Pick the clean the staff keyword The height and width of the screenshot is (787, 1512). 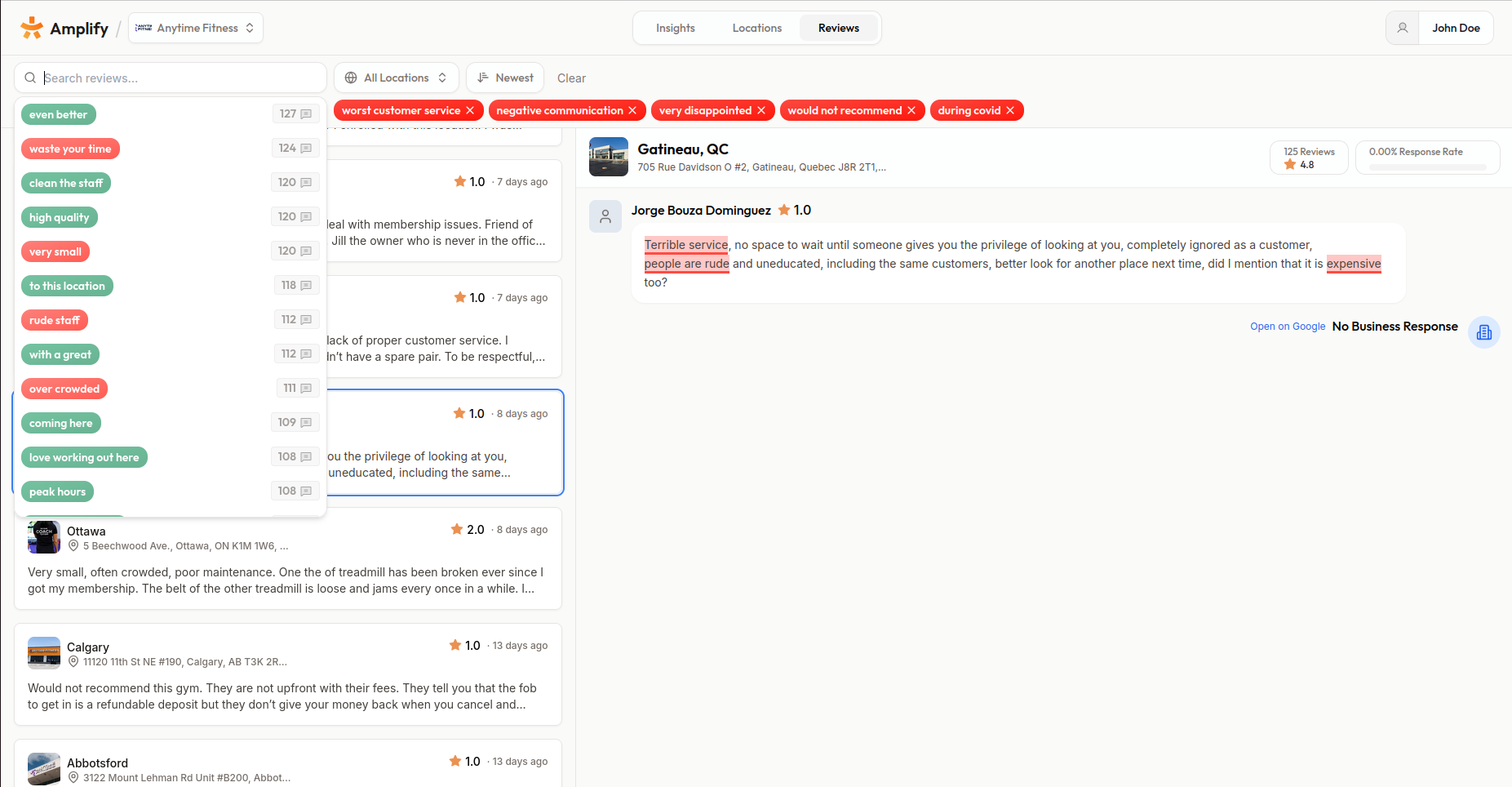pos(66,183)
